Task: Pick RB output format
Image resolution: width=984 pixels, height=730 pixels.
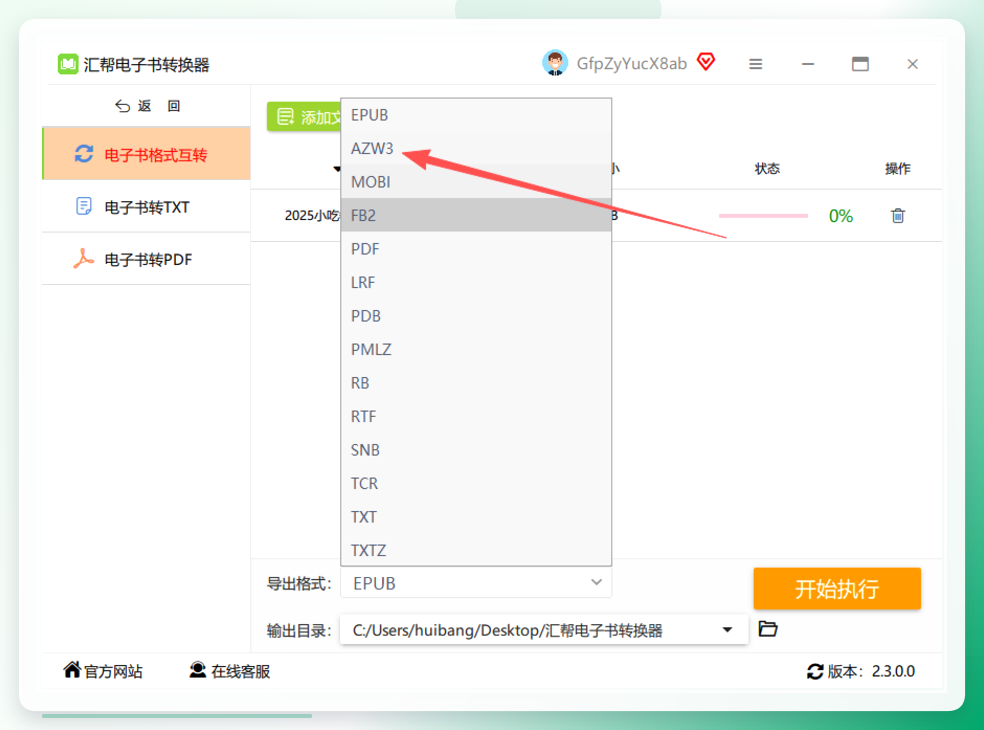Action: click(476, 382)
